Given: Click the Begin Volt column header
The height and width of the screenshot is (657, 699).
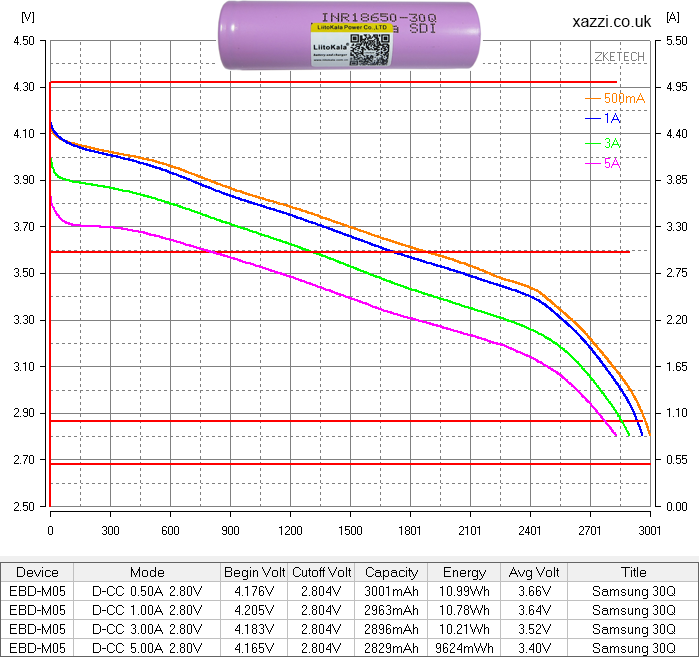Looking at the screenshot, I should (255, 572).
